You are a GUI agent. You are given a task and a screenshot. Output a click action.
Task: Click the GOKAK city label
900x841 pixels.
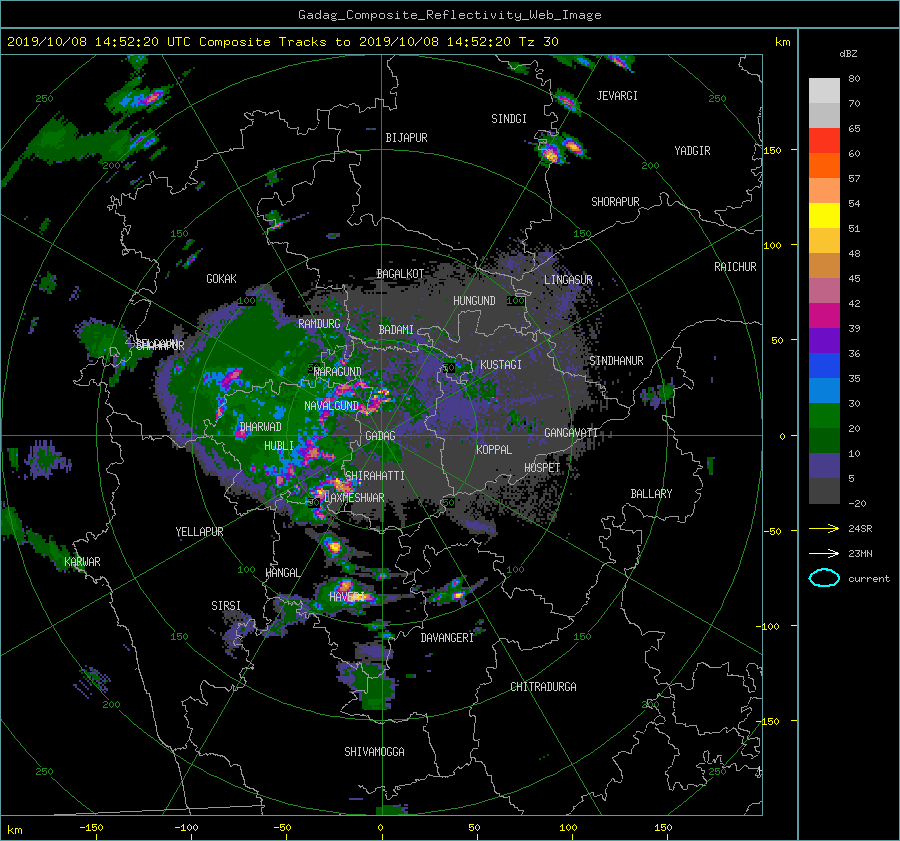tap(221, 279)
